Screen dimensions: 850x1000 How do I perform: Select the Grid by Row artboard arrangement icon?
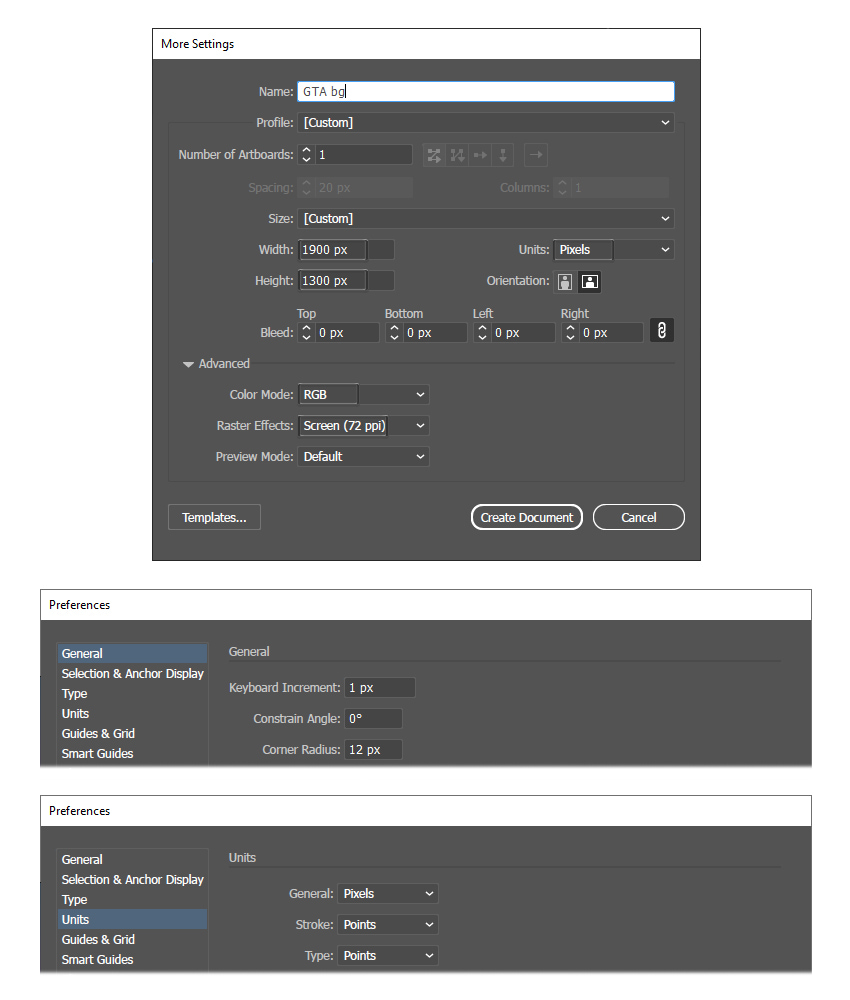point(434,155)
